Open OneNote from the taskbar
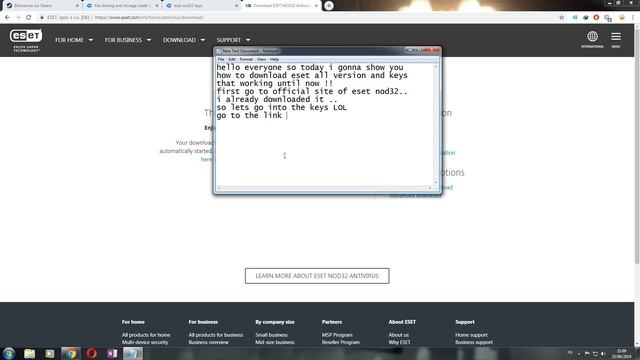The image size is (640, 360). tap(112, 353)
